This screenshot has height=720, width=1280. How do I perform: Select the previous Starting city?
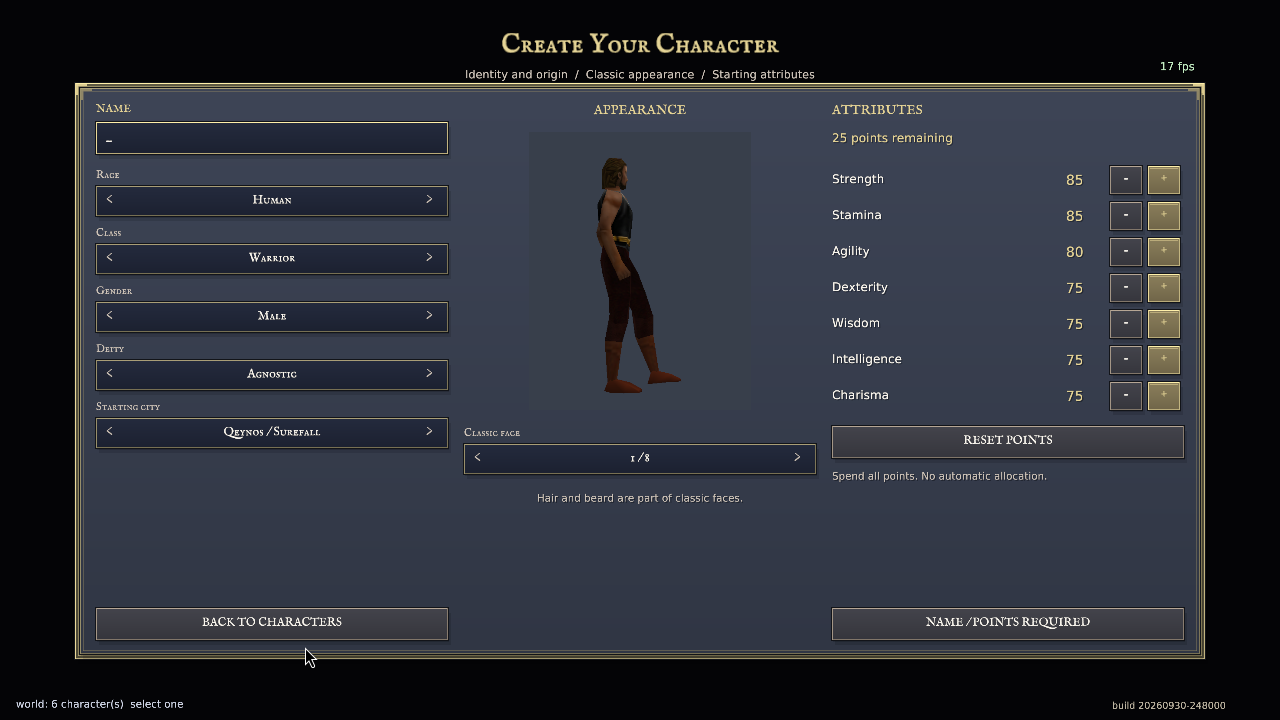(x=110, y=432)
